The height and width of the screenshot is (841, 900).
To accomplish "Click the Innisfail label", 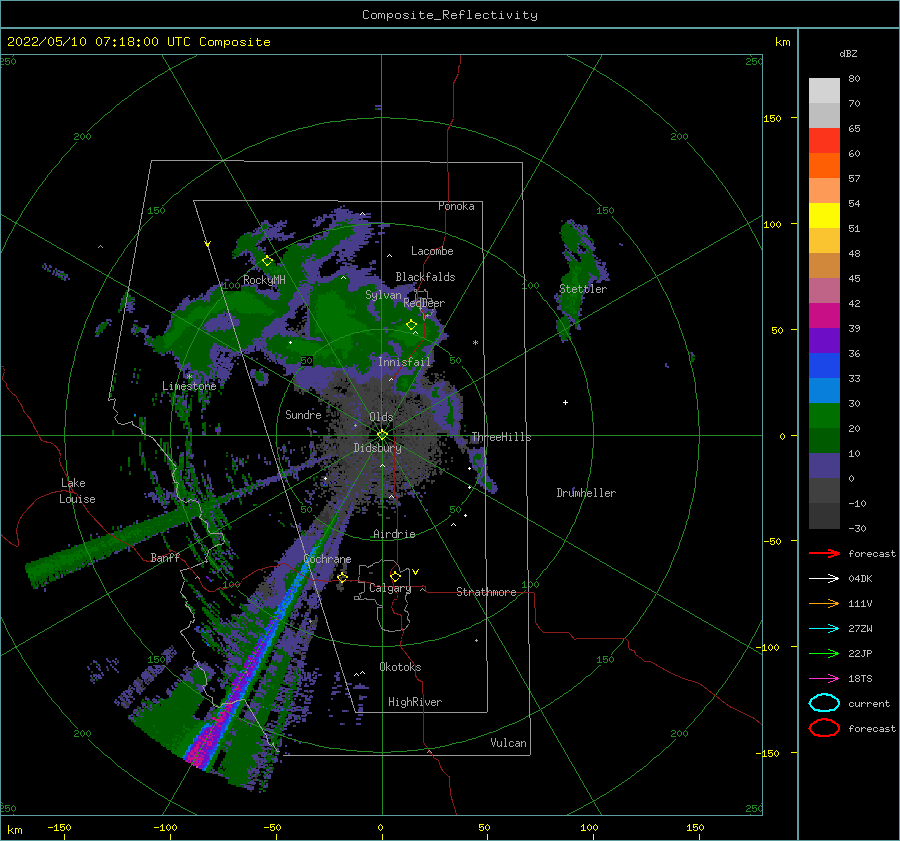I will point(404,362).
